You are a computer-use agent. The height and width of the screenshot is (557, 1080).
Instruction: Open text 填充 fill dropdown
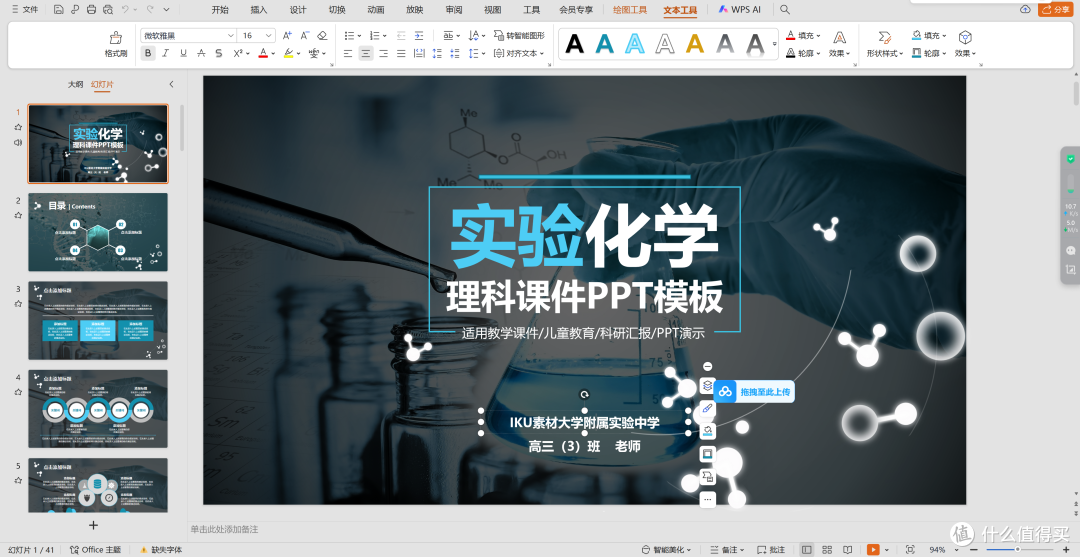(x=803, y=35)
